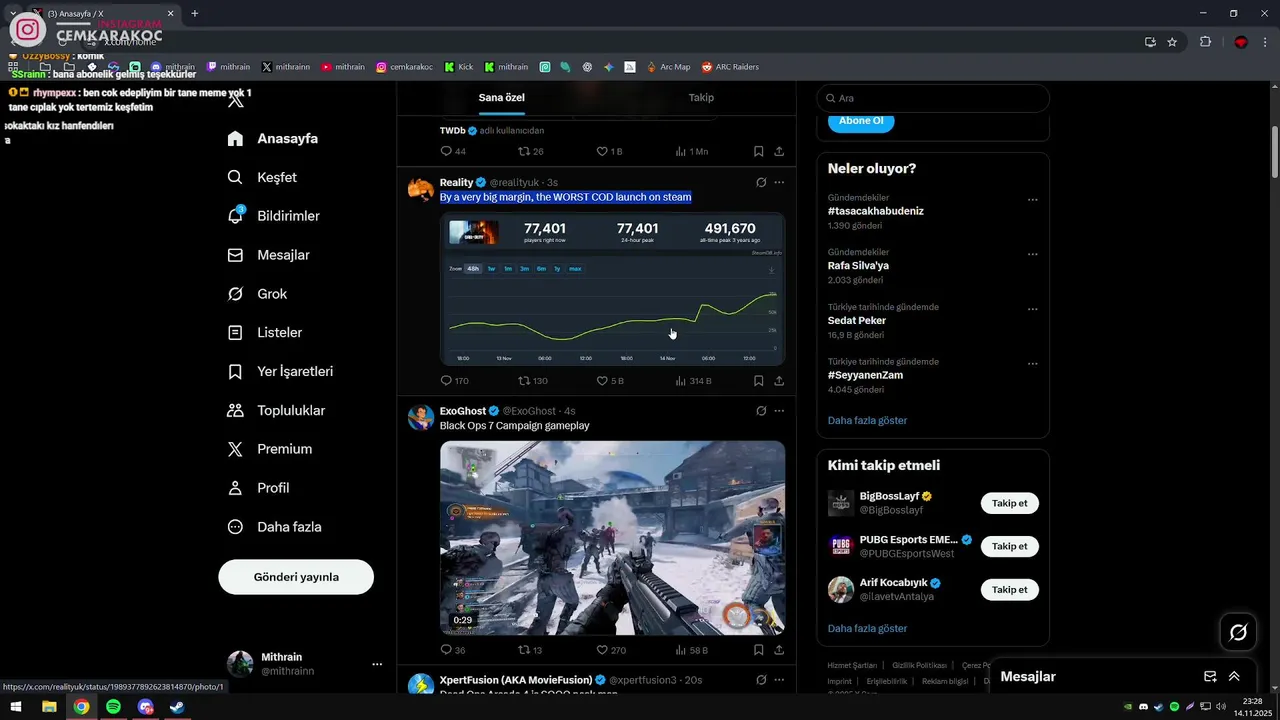Open Keşfet explore page

click(x=262, y=177)
